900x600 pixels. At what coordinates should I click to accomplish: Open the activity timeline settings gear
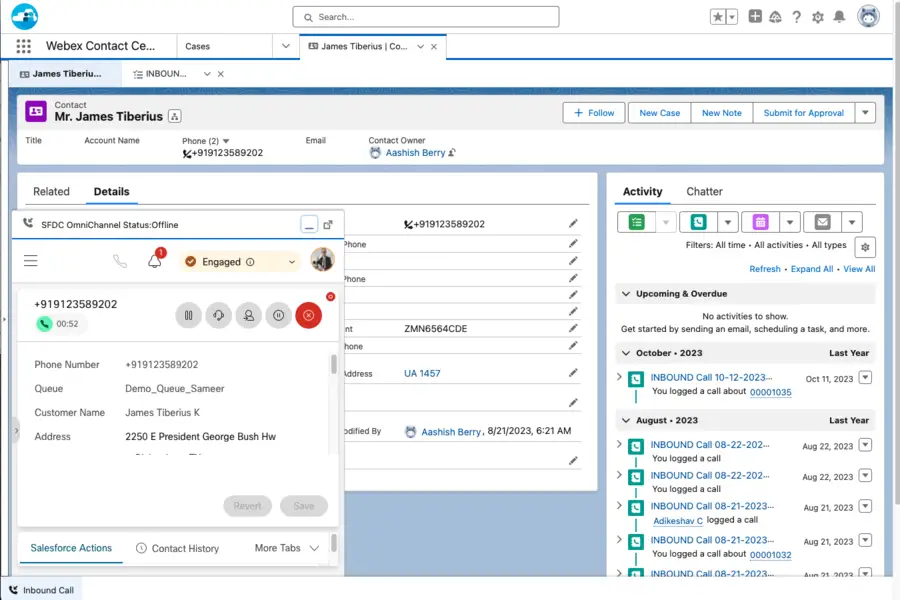tap(865, 247)
